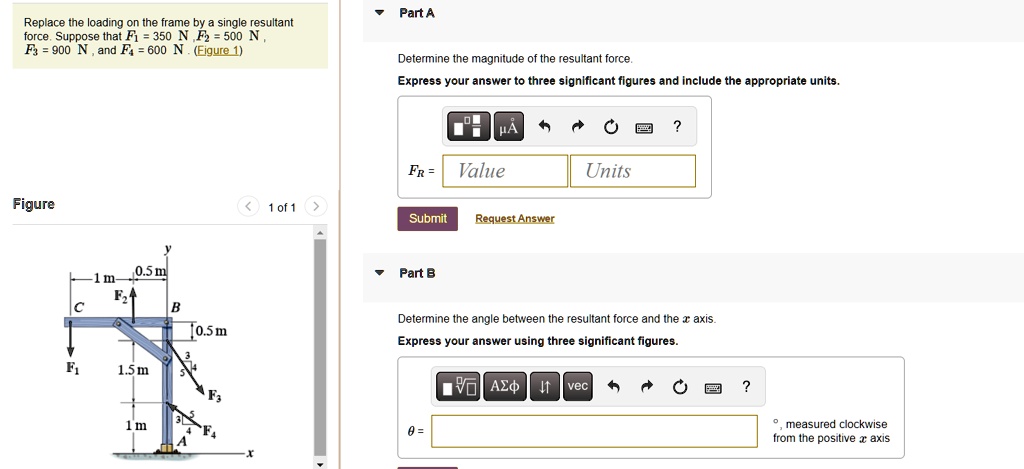The image size is (1024, 469).
Task: Click Part A undo arrow
Action: (x=544, y=127)
